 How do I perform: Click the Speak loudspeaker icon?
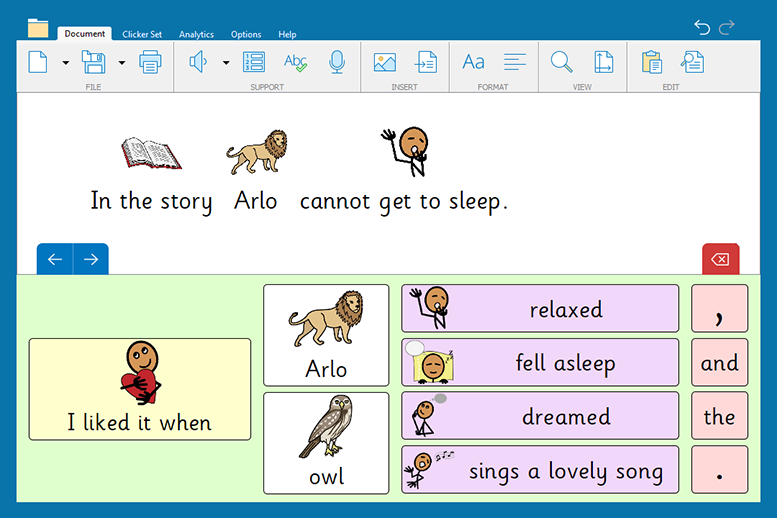198,62
